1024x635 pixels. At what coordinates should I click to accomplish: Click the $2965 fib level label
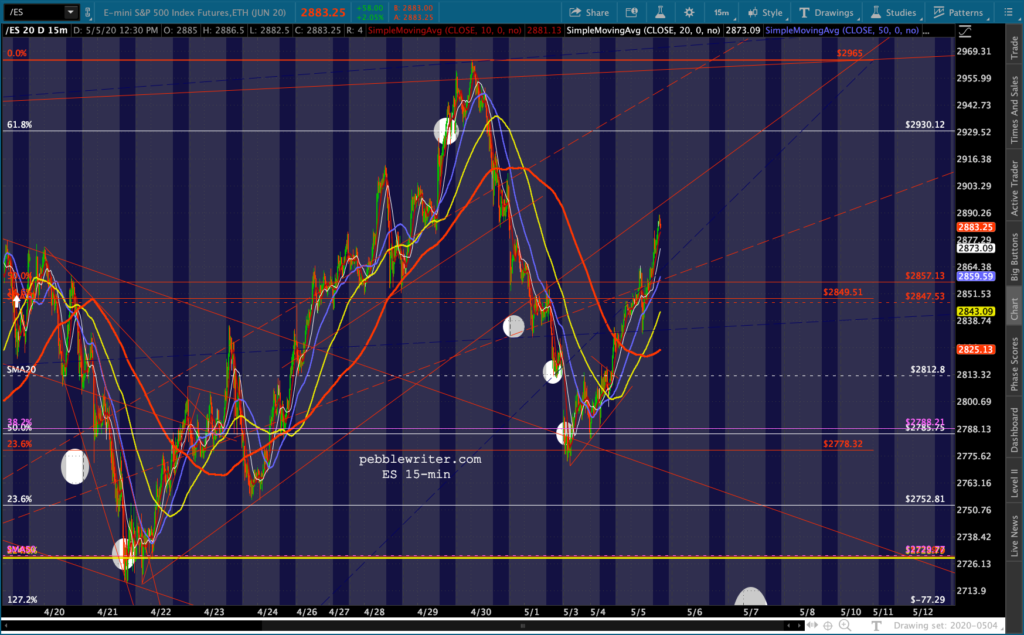tap(849, 53)
